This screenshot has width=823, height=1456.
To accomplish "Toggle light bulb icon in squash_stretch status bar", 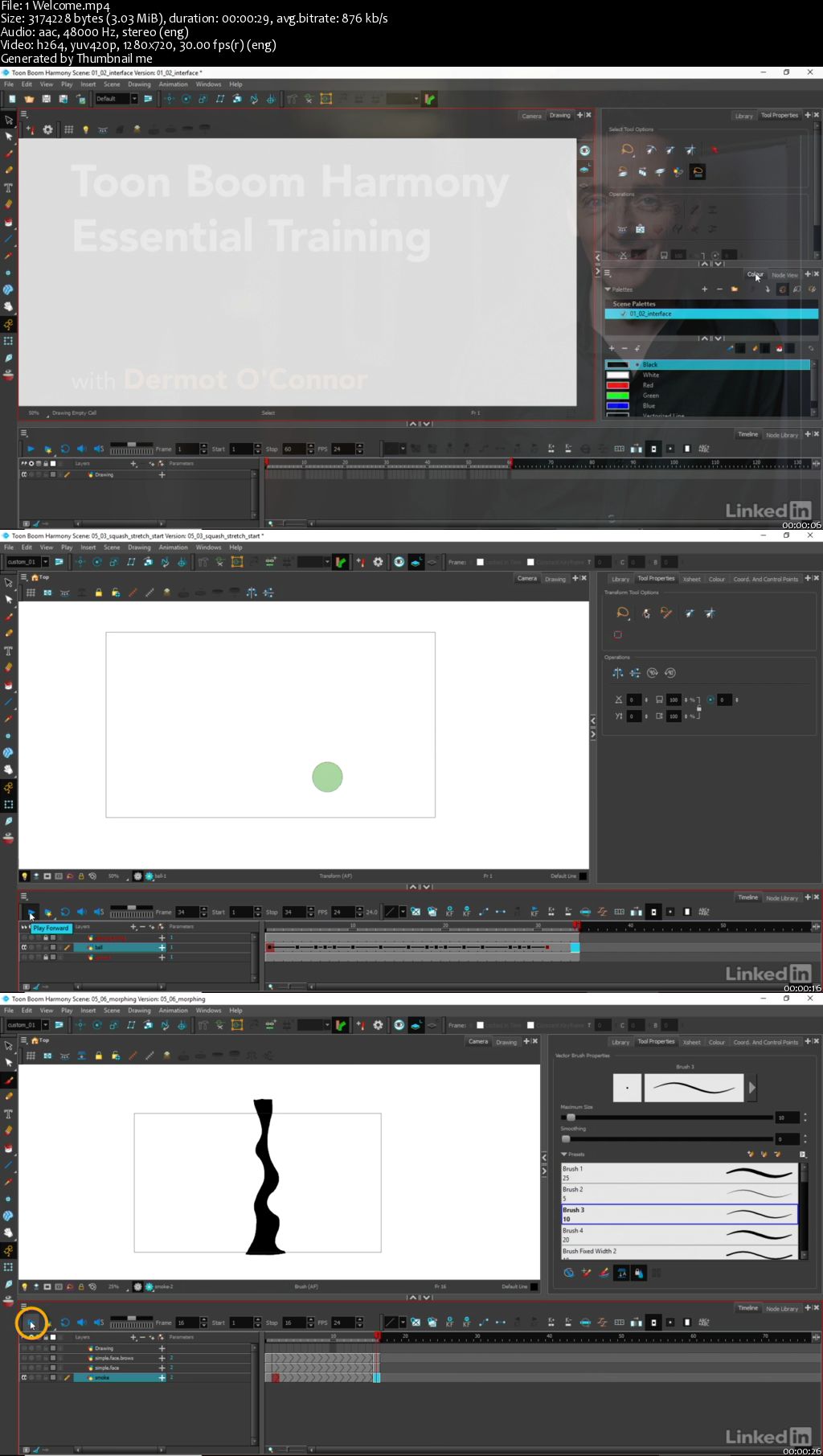I will [25, 876].
